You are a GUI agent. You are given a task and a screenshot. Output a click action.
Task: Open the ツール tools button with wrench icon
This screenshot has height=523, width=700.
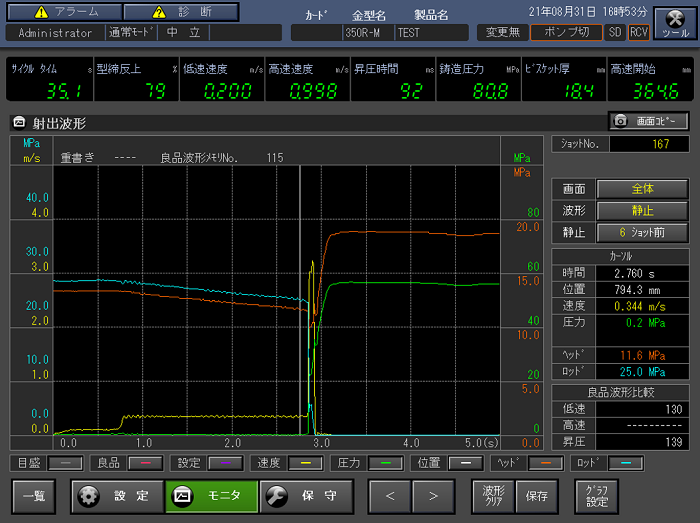point(673,21)
